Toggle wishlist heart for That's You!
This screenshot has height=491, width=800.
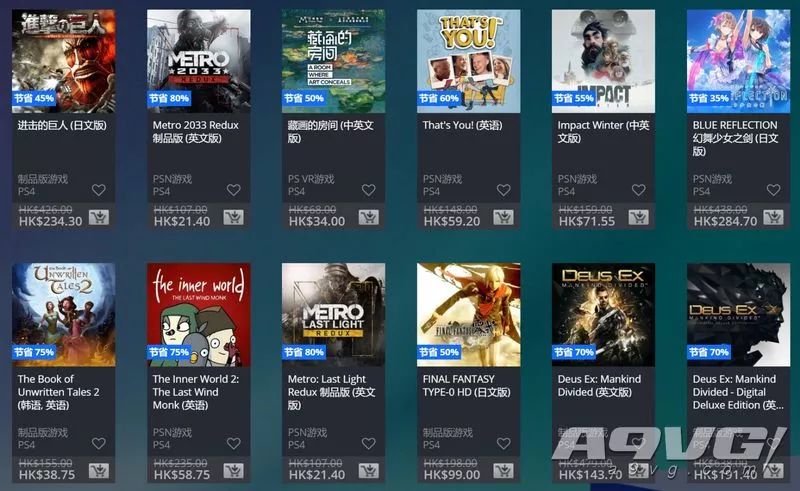point(504,190)
